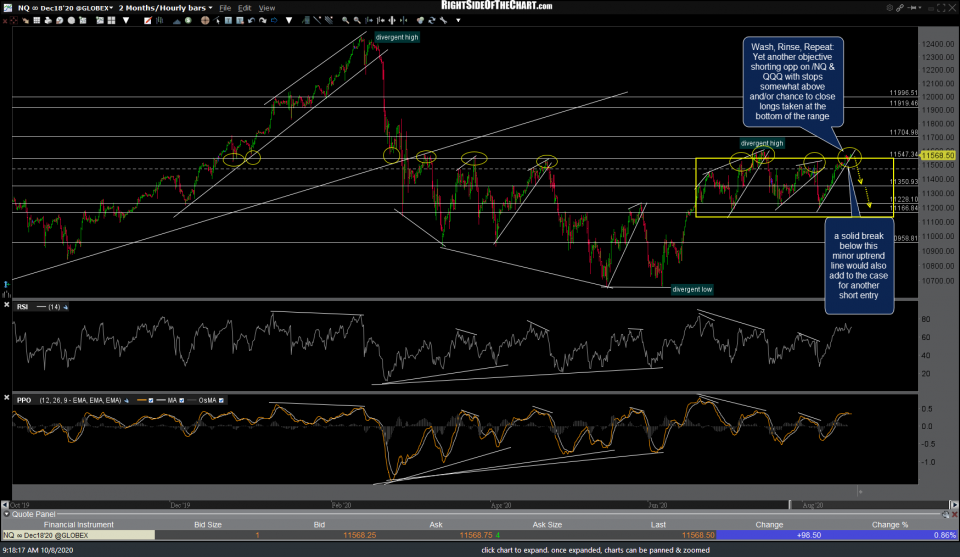Image resolution: width=960 pixels, height=557 pixels.
Task: Open the File menu
Action: (225, 8)
